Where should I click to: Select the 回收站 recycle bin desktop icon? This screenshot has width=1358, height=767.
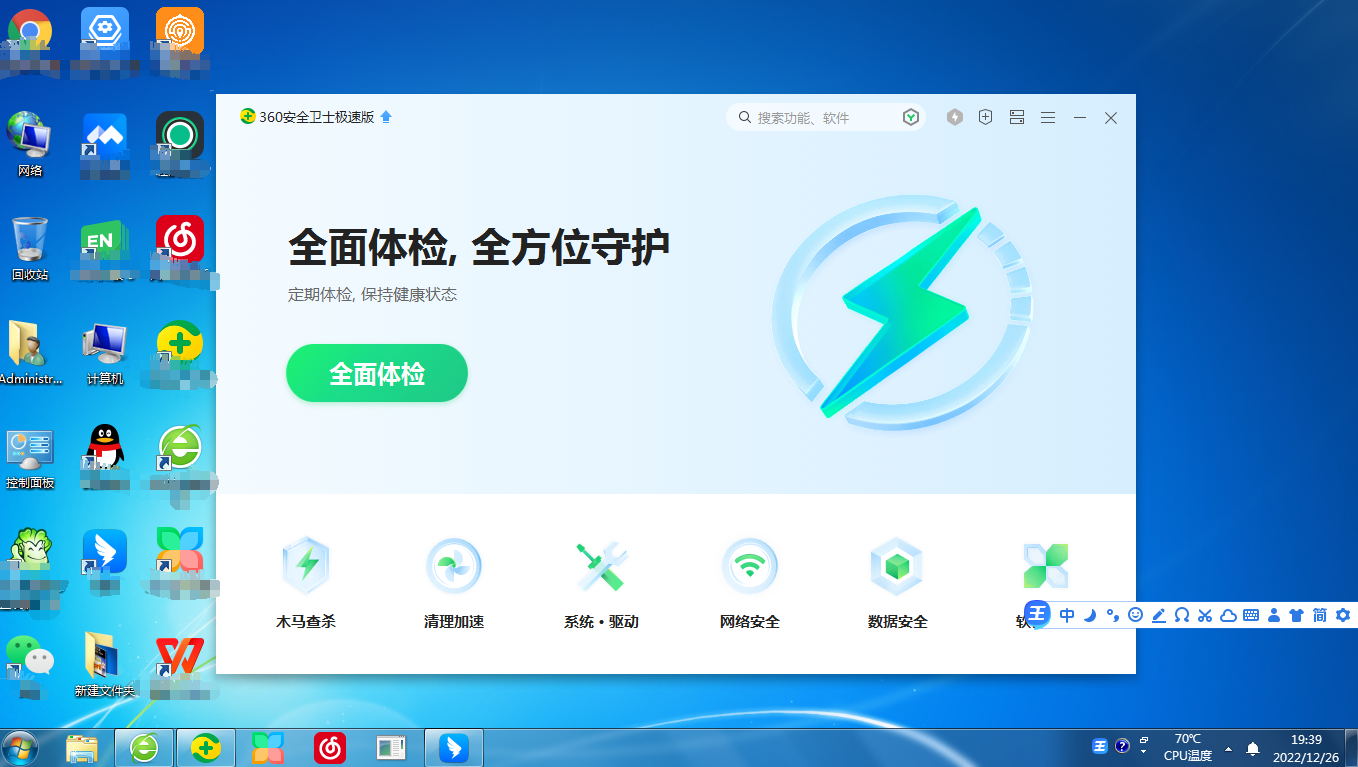coord(30,248)
